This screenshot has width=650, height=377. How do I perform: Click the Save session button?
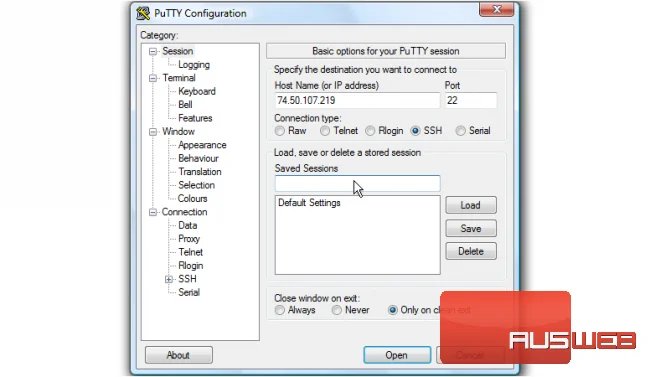471,229
